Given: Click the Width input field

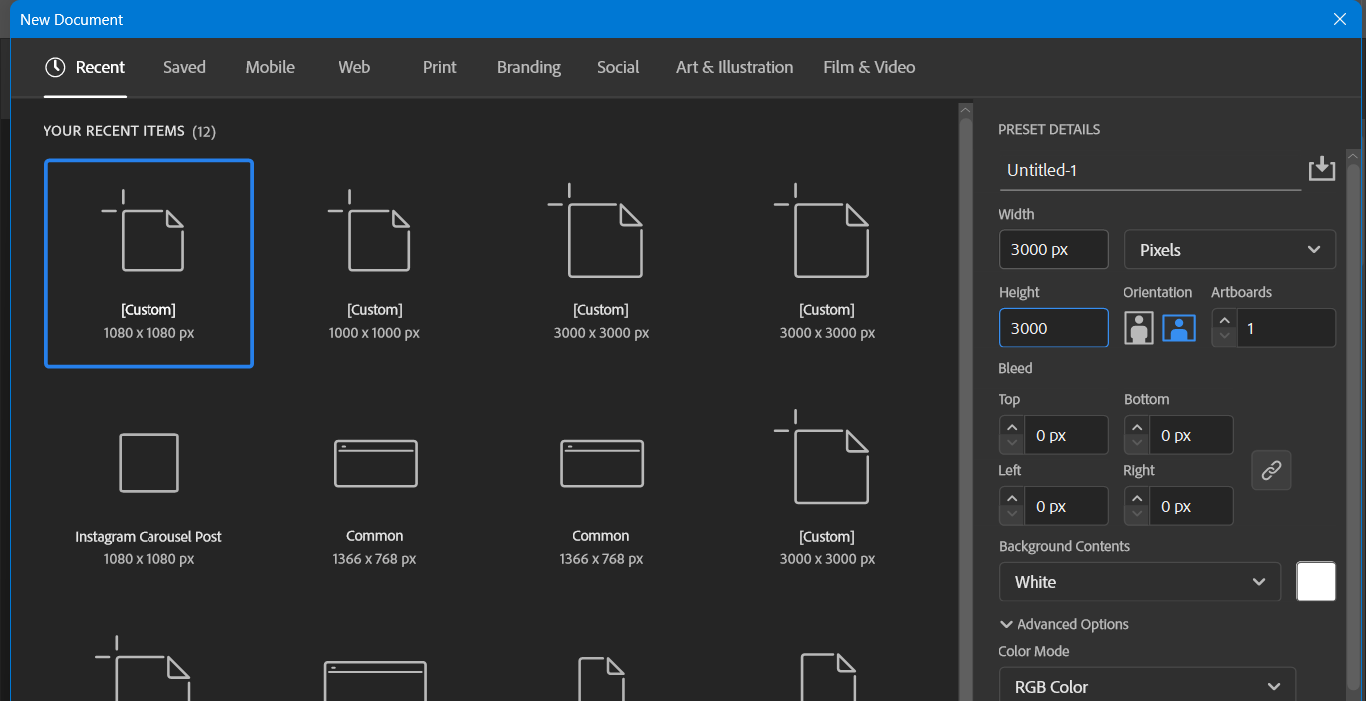Looking at the screenshot, I should (x=1054, y=250).
